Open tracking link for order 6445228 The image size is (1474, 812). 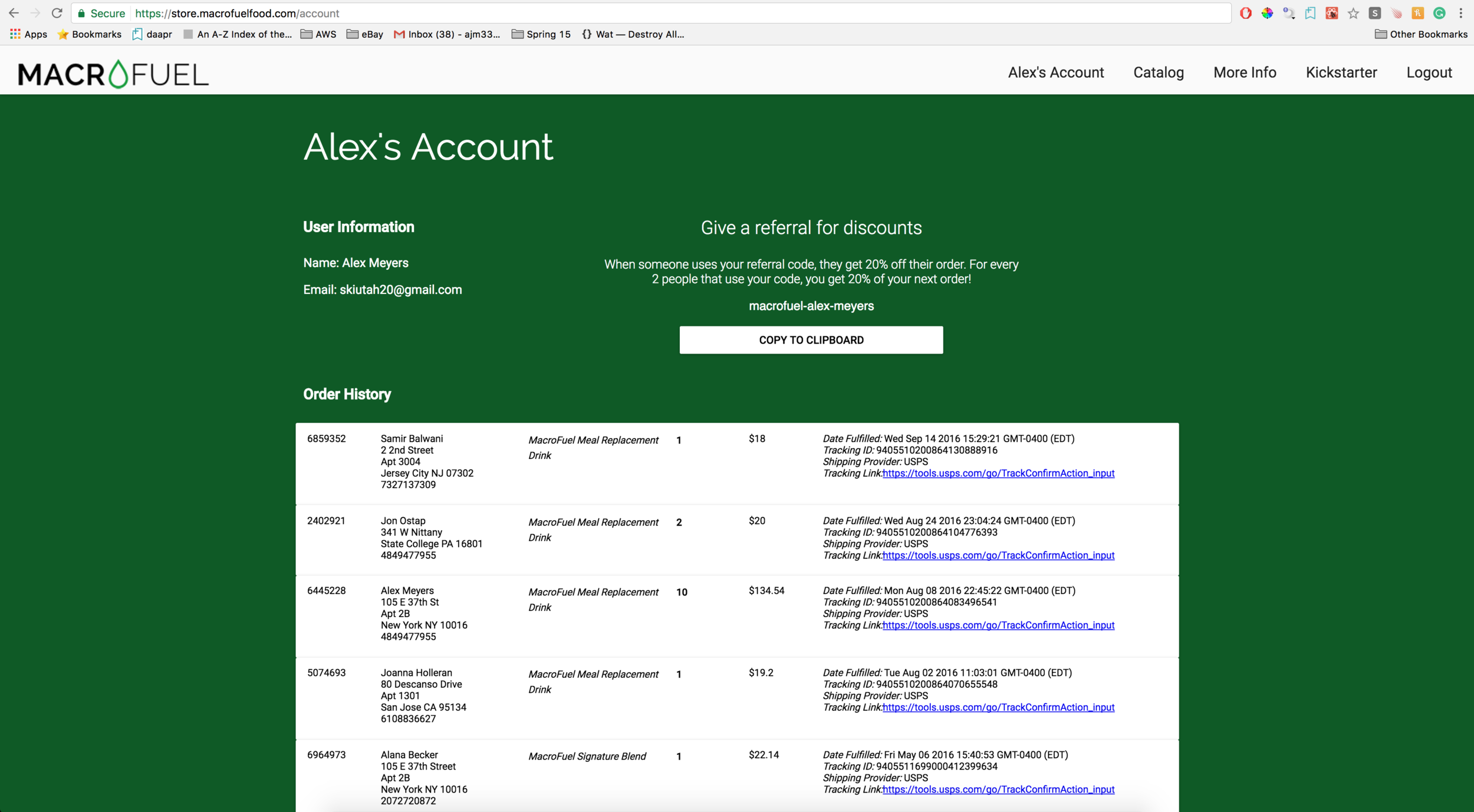(998, 625)
